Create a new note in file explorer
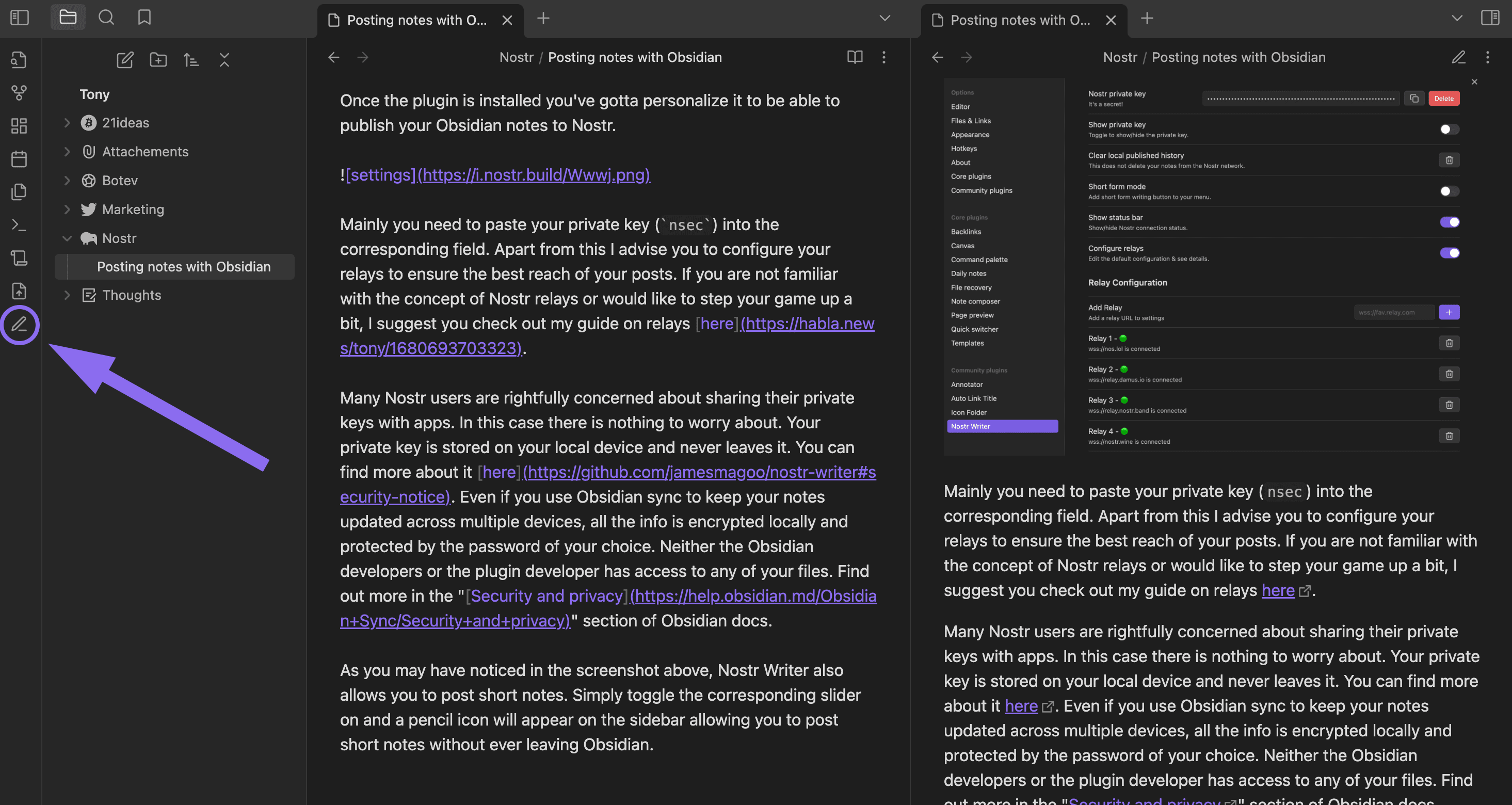The height and width of the screenshot is (805, 1512). pyautogui.click(x=125, y=60)
